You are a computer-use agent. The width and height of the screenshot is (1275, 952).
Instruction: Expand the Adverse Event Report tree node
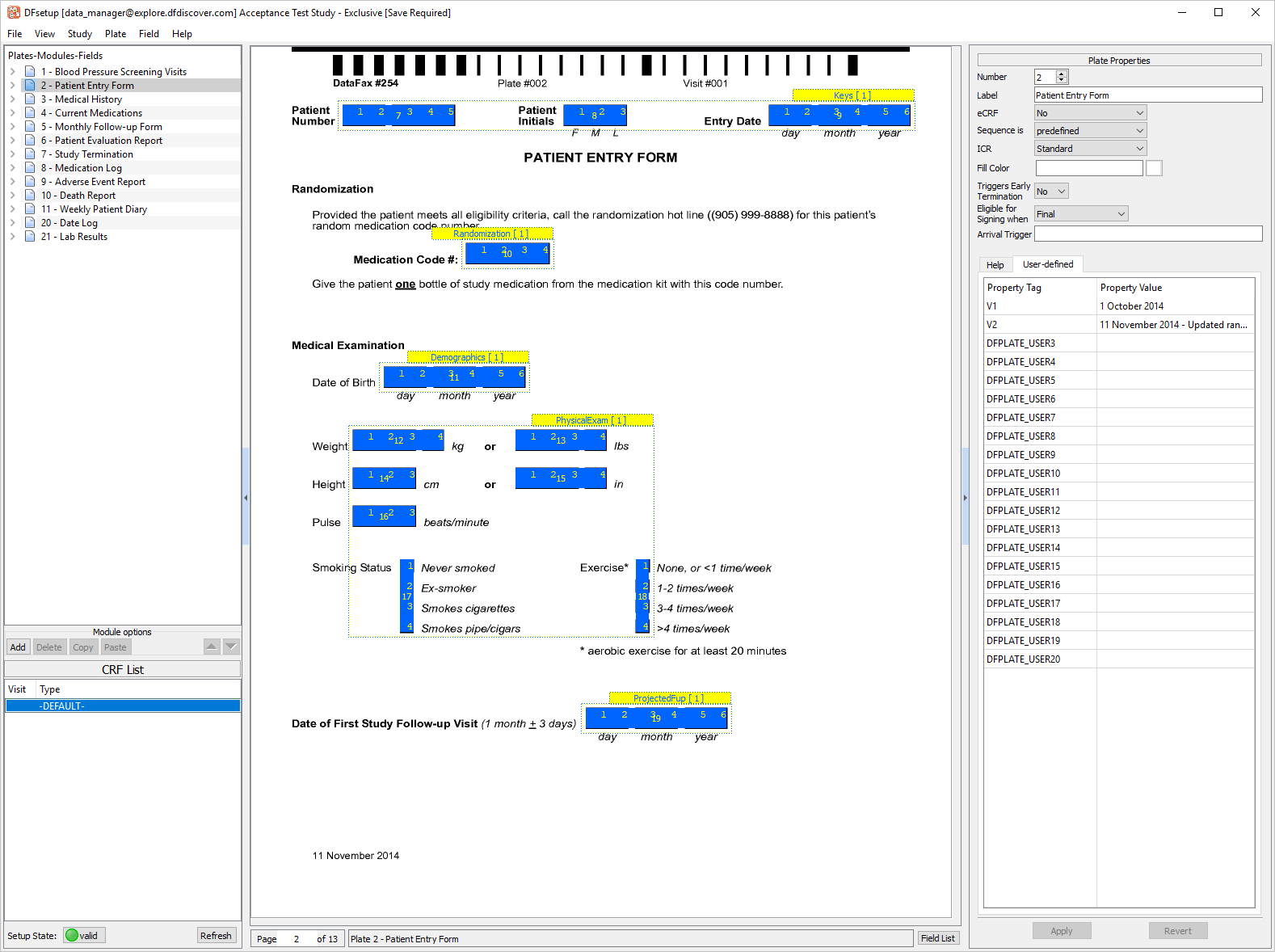click(x=13, y=182)
